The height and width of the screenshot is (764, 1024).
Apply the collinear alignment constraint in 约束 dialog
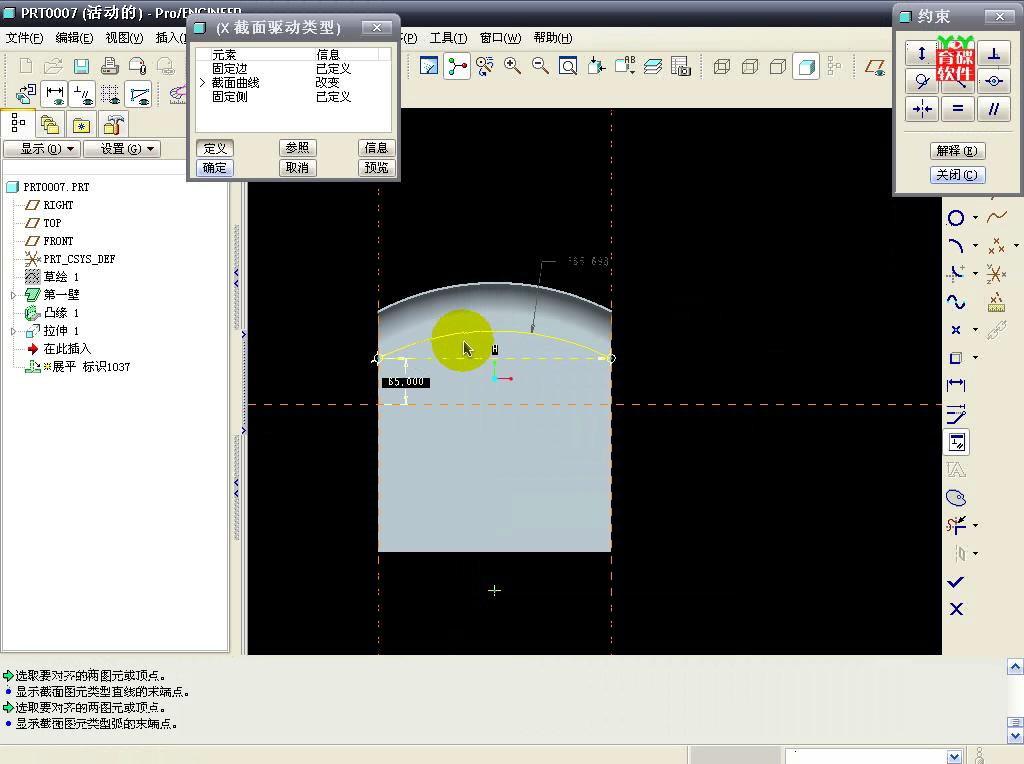(x=994, y=81)
